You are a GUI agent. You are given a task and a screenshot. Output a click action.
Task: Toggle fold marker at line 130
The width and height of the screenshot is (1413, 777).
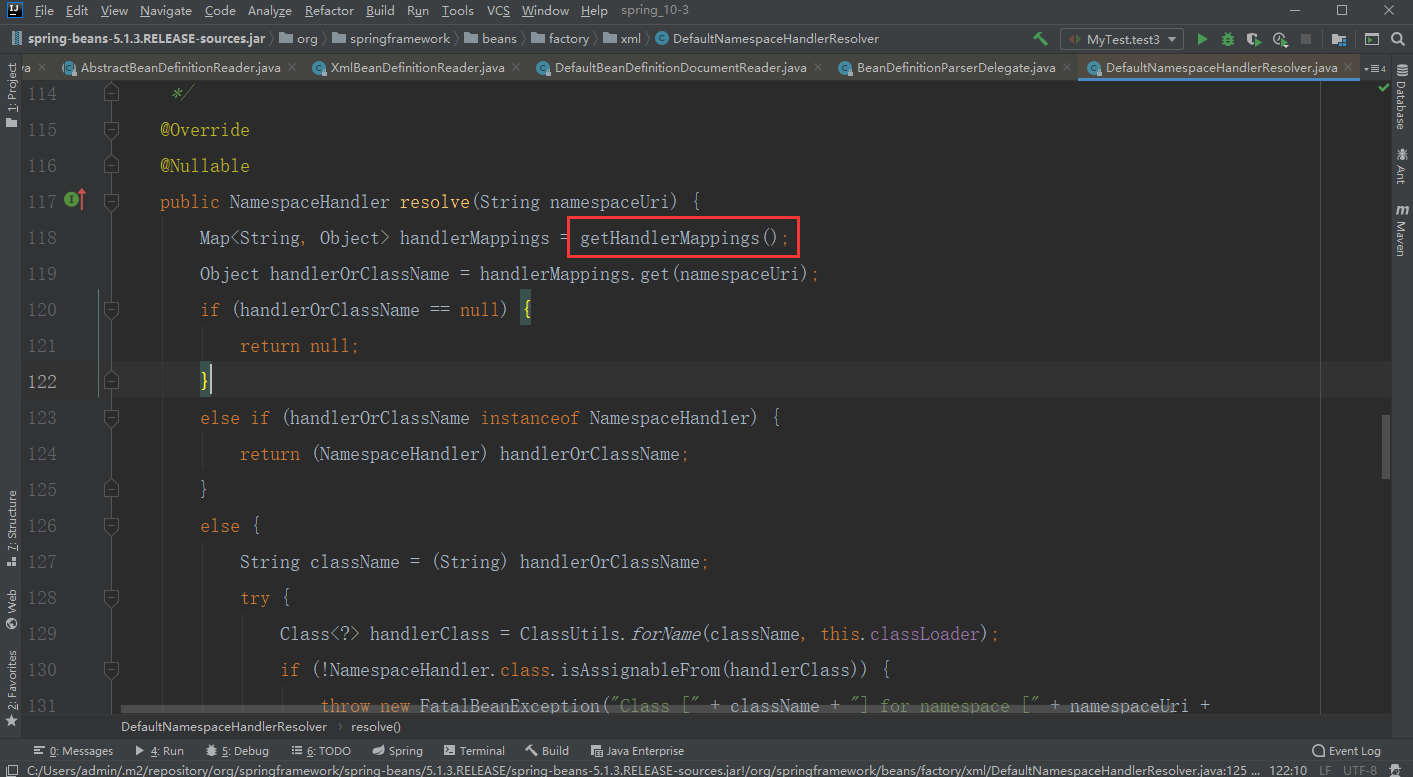[x=111, y=669]
